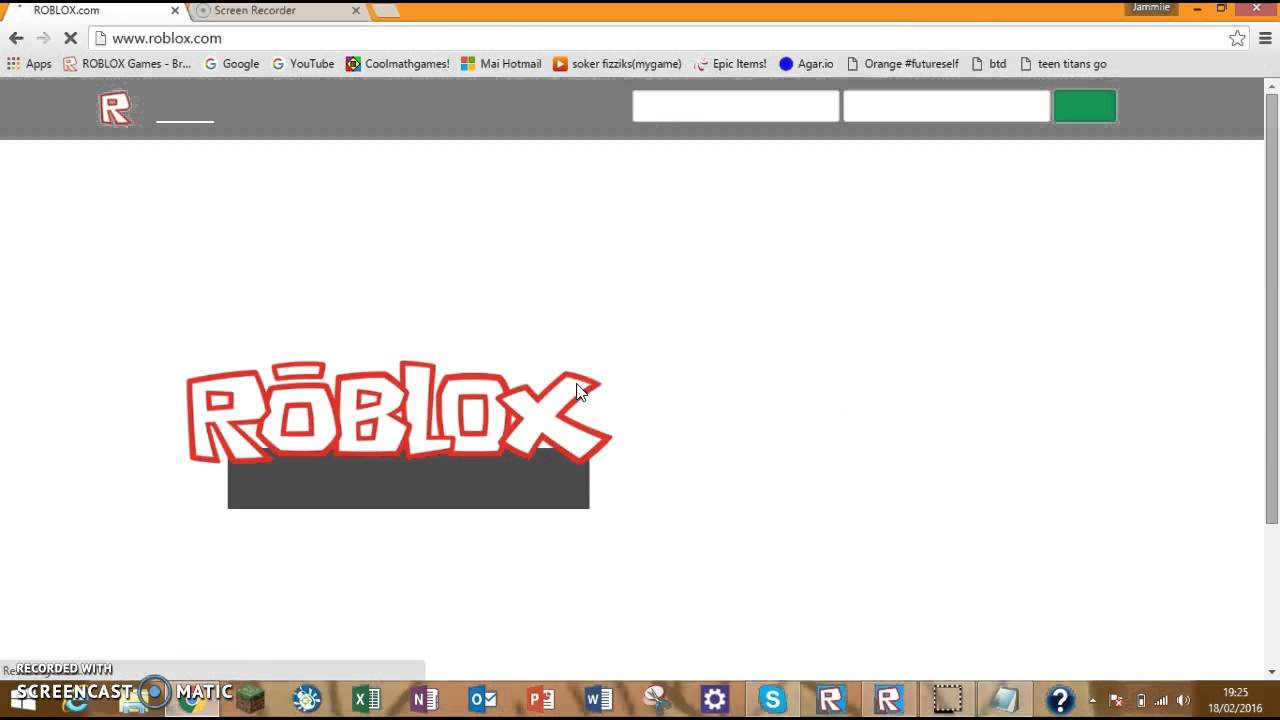The width and height of the screenshot is (1280, 720).
Task: Click the green login button
Action: coord(1085,106)
